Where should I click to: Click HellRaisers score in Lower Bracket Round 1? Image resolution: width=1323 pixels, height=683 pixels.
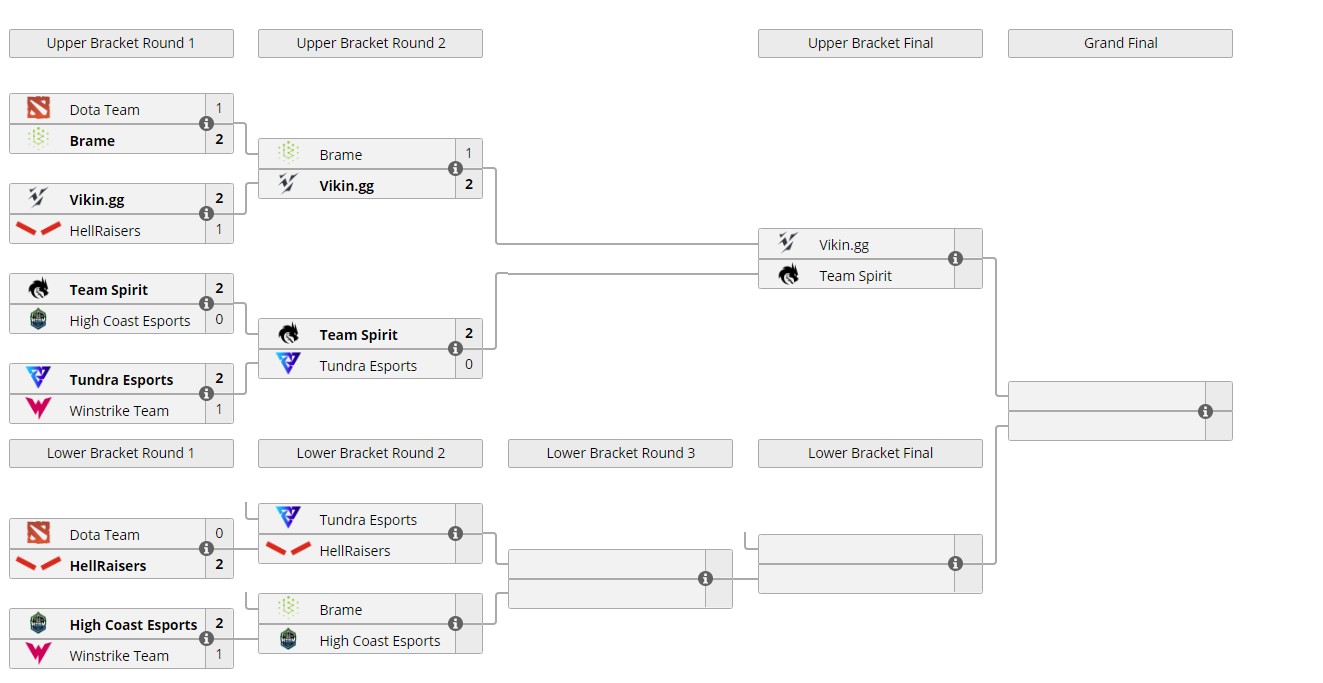coord(219,564)
